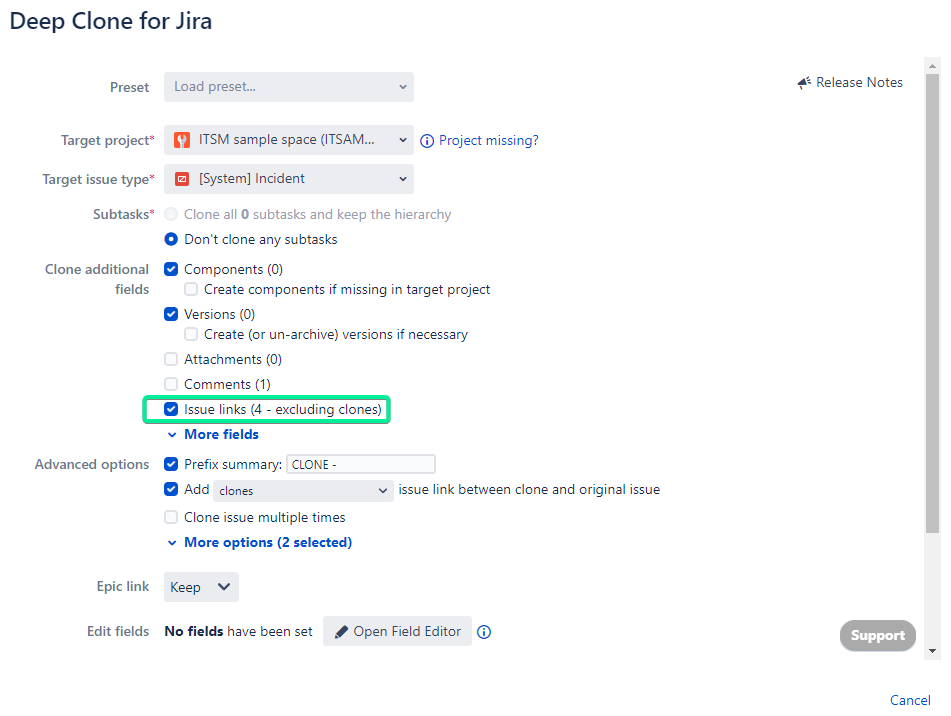951x716 pixels.
Task: Click the pencil icon in Open Field Editor
Action: pos(341,632)
